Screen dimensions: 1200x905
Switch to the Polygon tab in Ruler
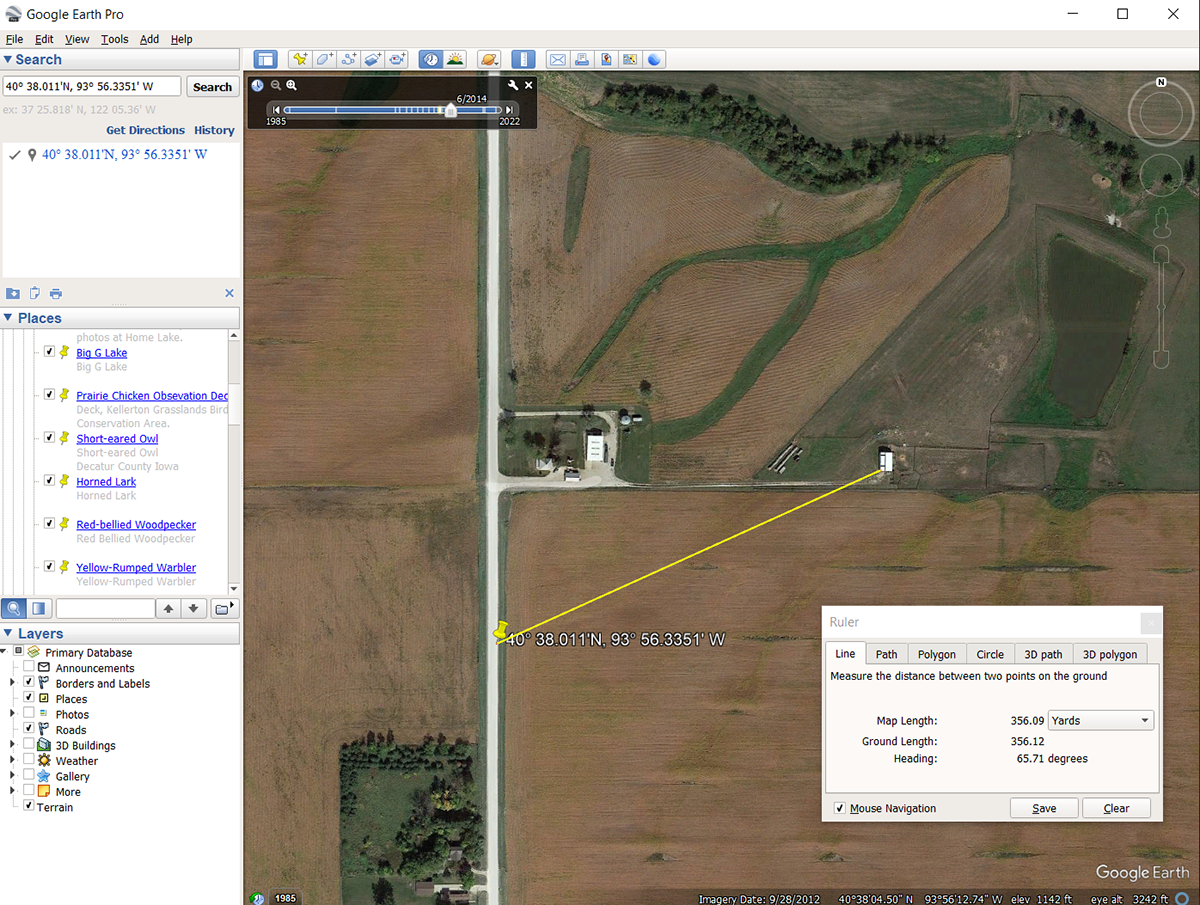click(937, 654)
